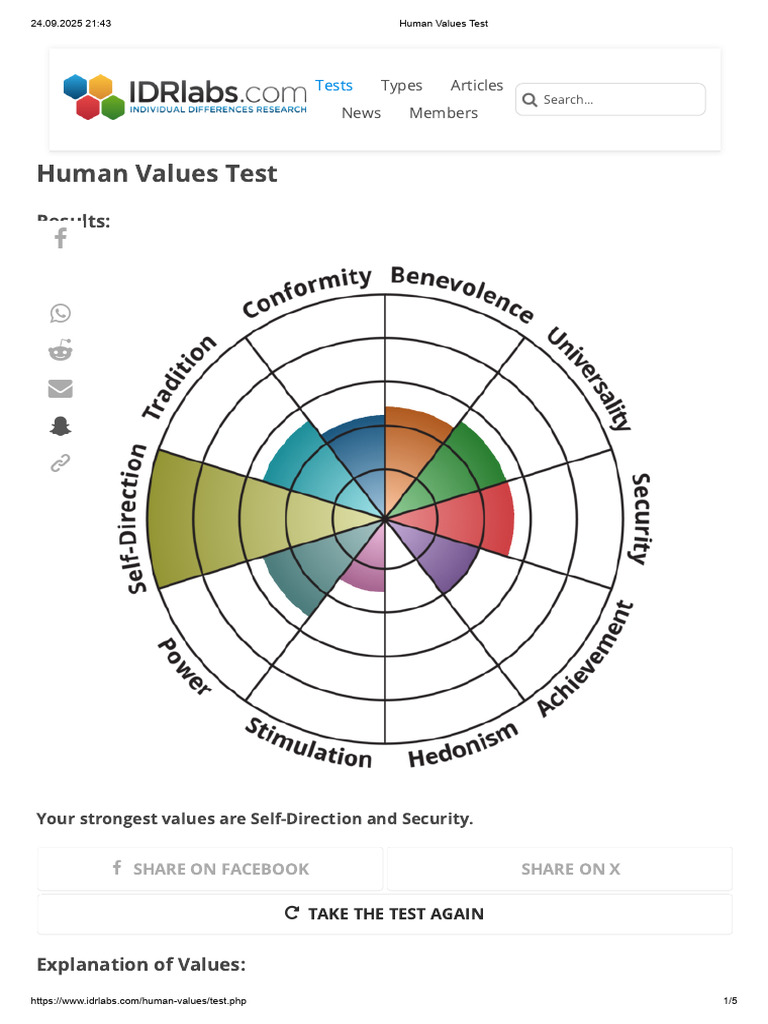Share via the Snapchat ghost icon

(x=61, y=426)
